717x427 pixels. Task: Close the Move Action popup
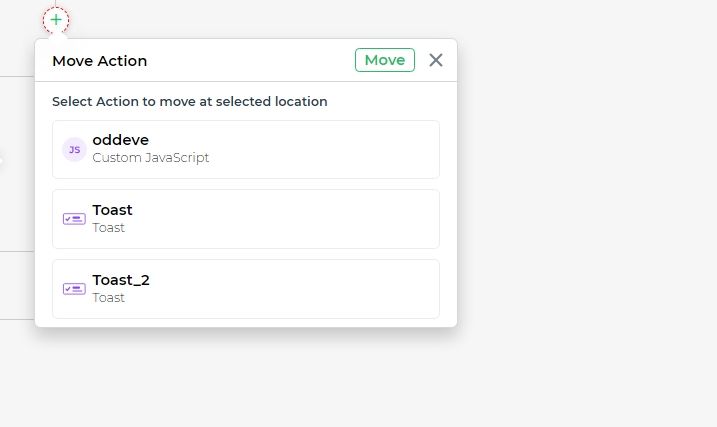(436, 60)
